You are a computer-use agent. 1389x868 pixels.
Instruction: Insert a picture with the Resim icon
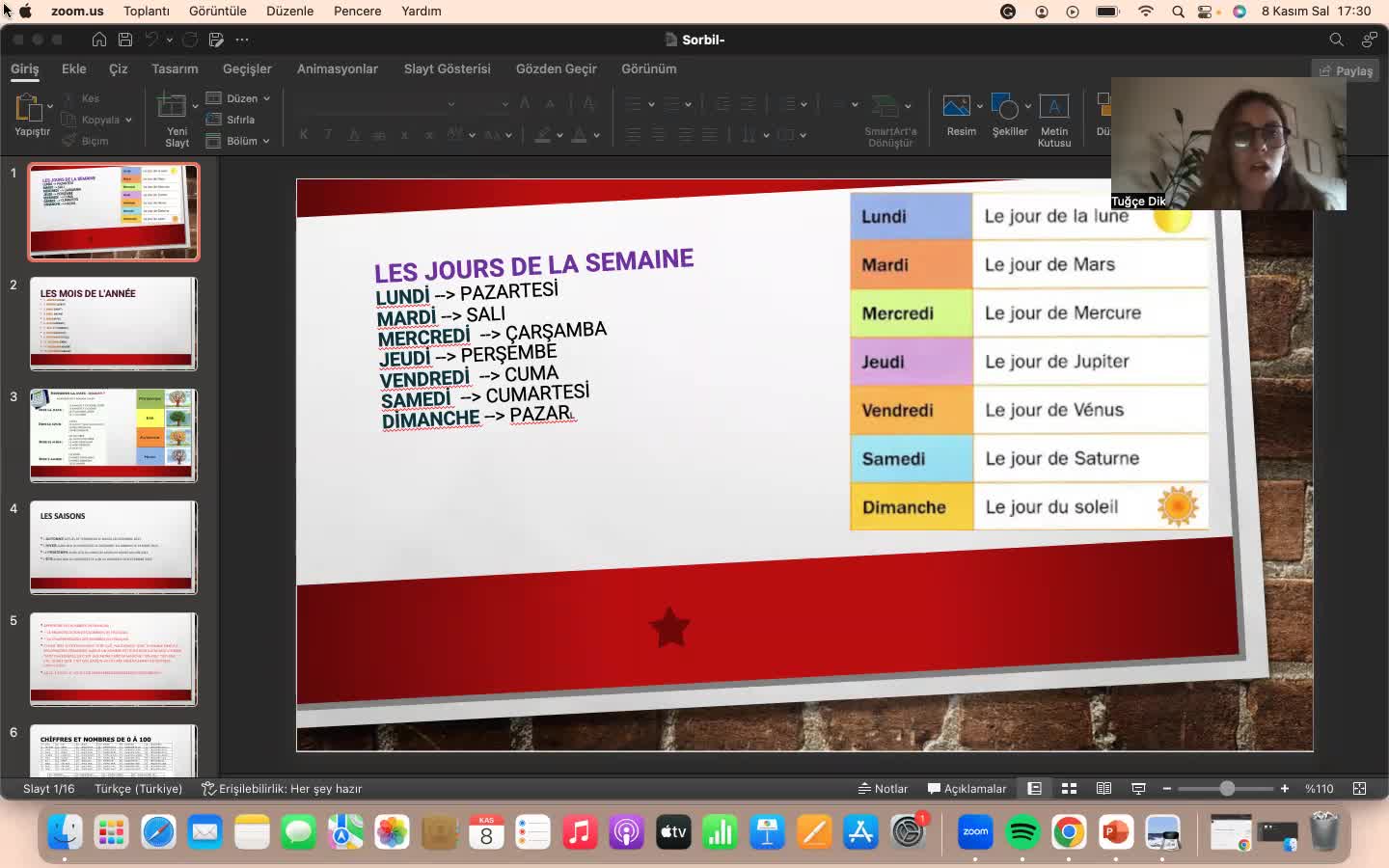[x=956, y=105]
